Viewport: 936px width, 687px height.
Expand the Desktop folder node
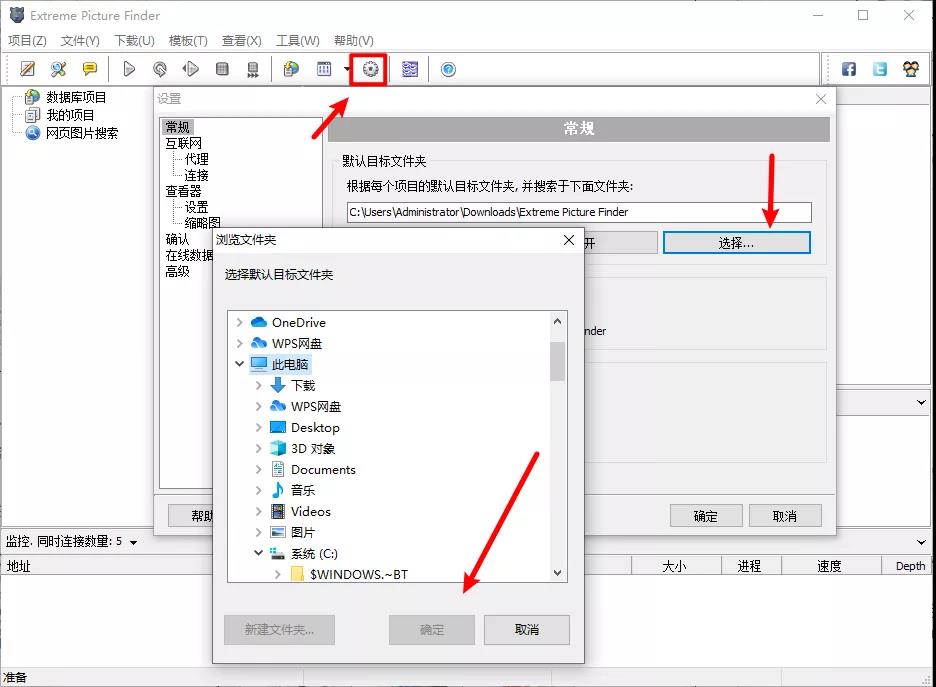(x=258, y=427)
